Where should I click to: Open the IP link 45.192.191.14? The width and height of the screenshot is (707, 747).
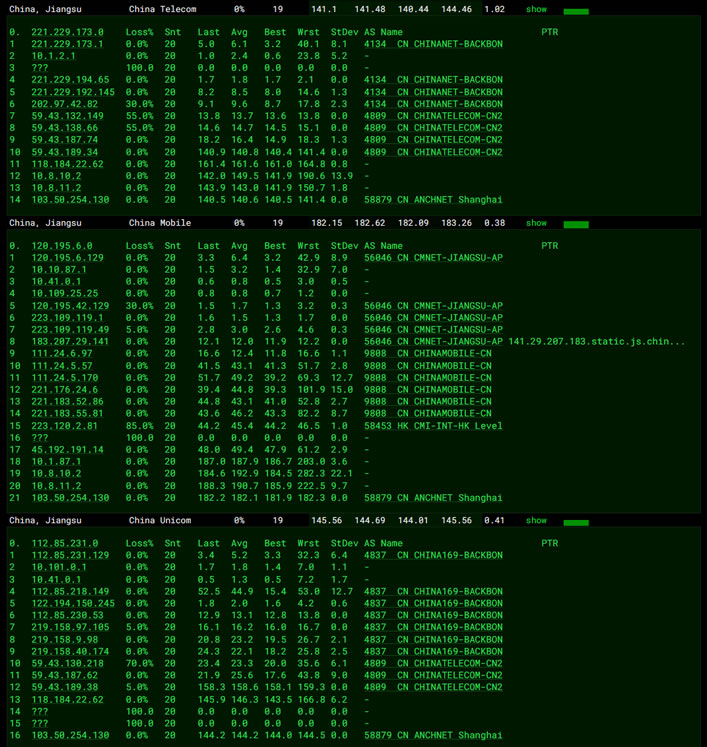pyautogui.click(x=67, y=450)
